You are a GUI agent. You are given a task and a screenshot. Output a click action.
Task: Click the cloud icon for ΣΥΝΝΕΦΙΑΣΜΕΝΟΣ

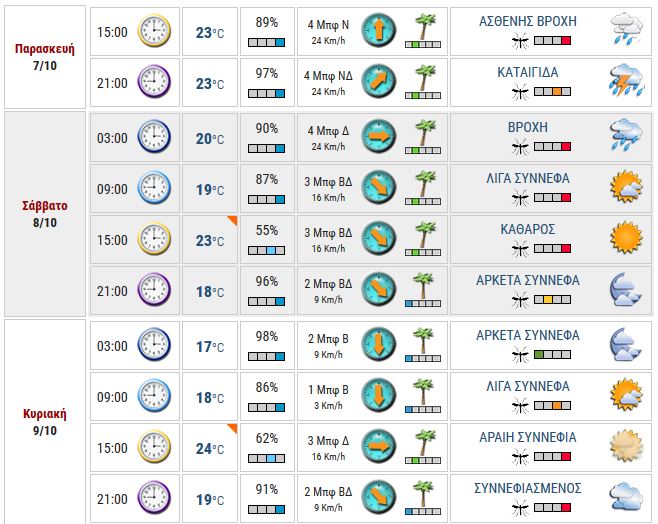point(626,496)
